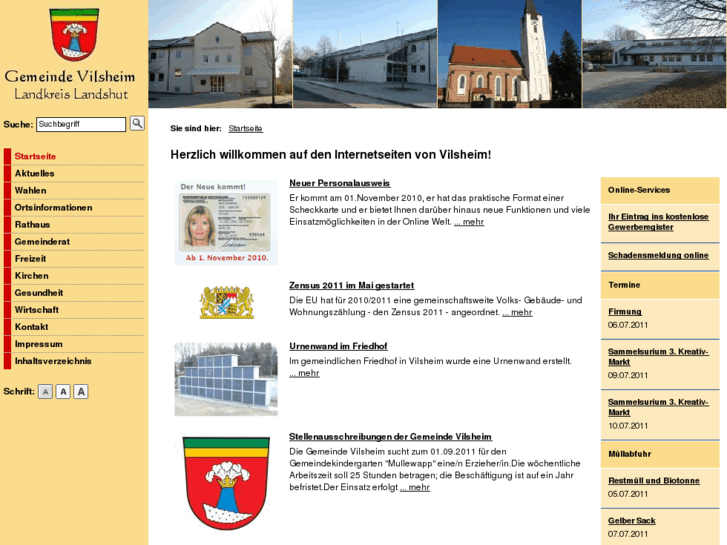727x545 pixels.
Task: Open Stellenausschreibungen der Gemeinde Vilsheim headline
Action: pyautogui.click(x=390, y=436)
